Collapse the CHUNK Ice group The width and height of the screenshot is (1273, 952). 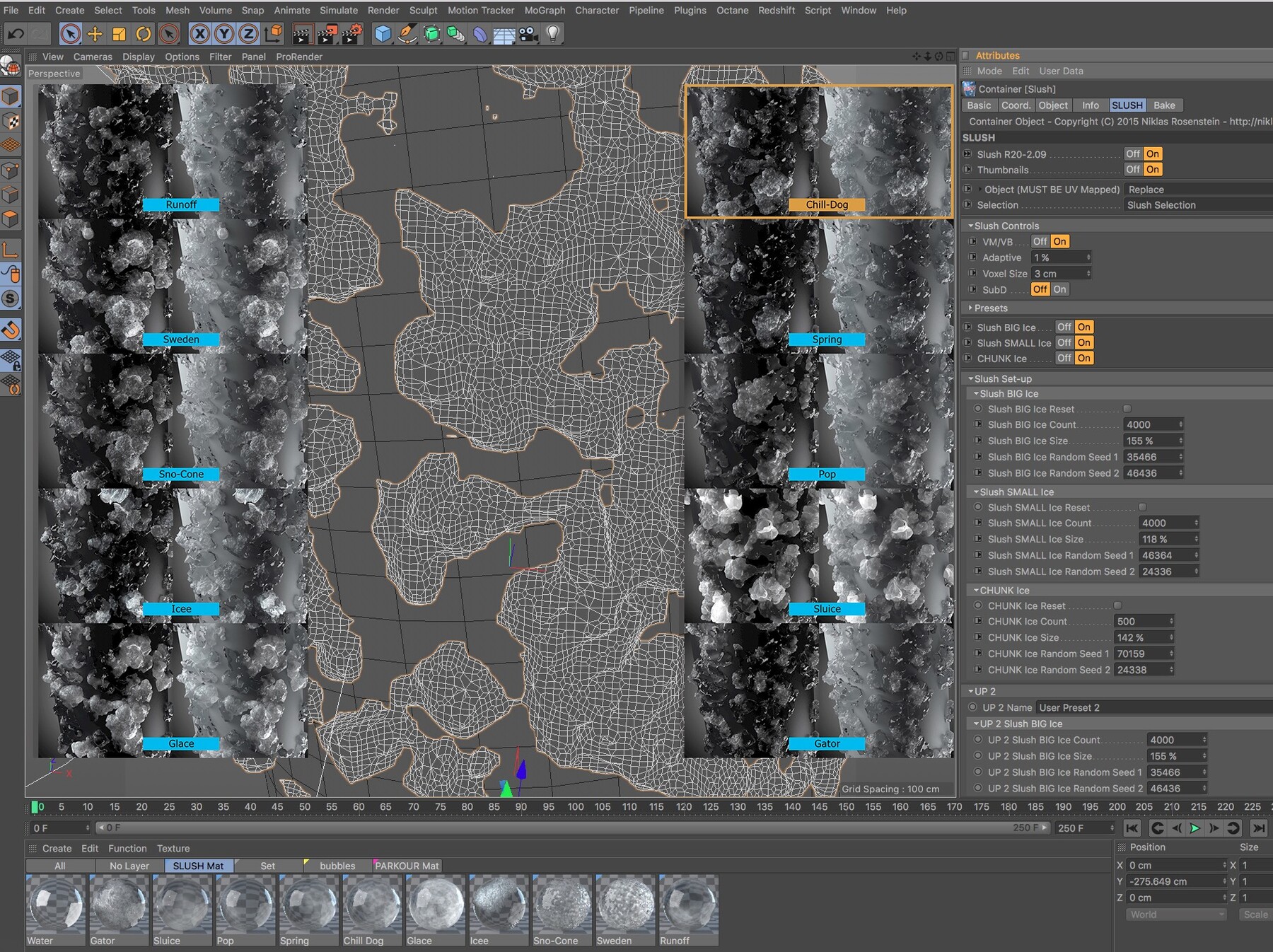pyautogui.click(x=977, y=590)
